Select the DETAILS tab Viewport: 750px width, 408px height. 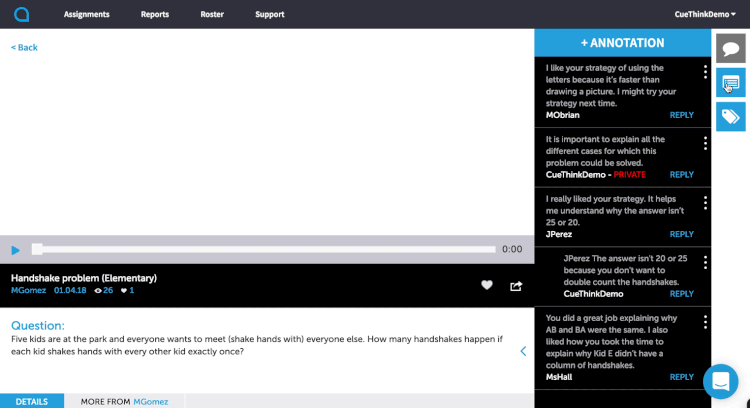coord(32,401)
